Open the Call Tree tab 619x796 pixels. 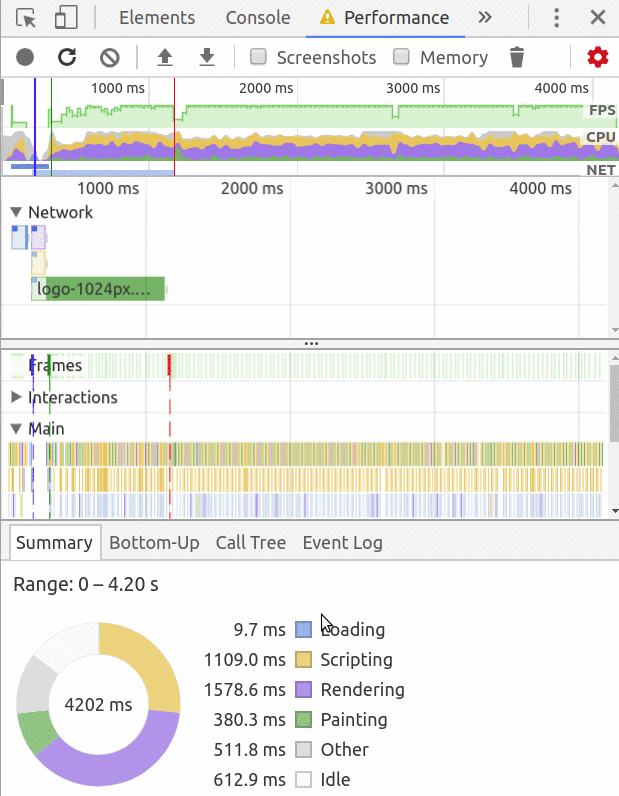coord(251,543)
